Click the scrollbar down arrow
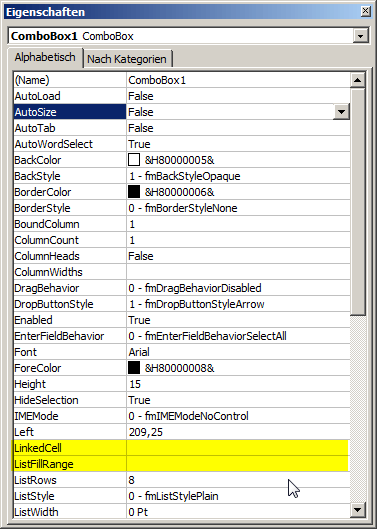This screenshot has height=529, width=377. [357, 510]
